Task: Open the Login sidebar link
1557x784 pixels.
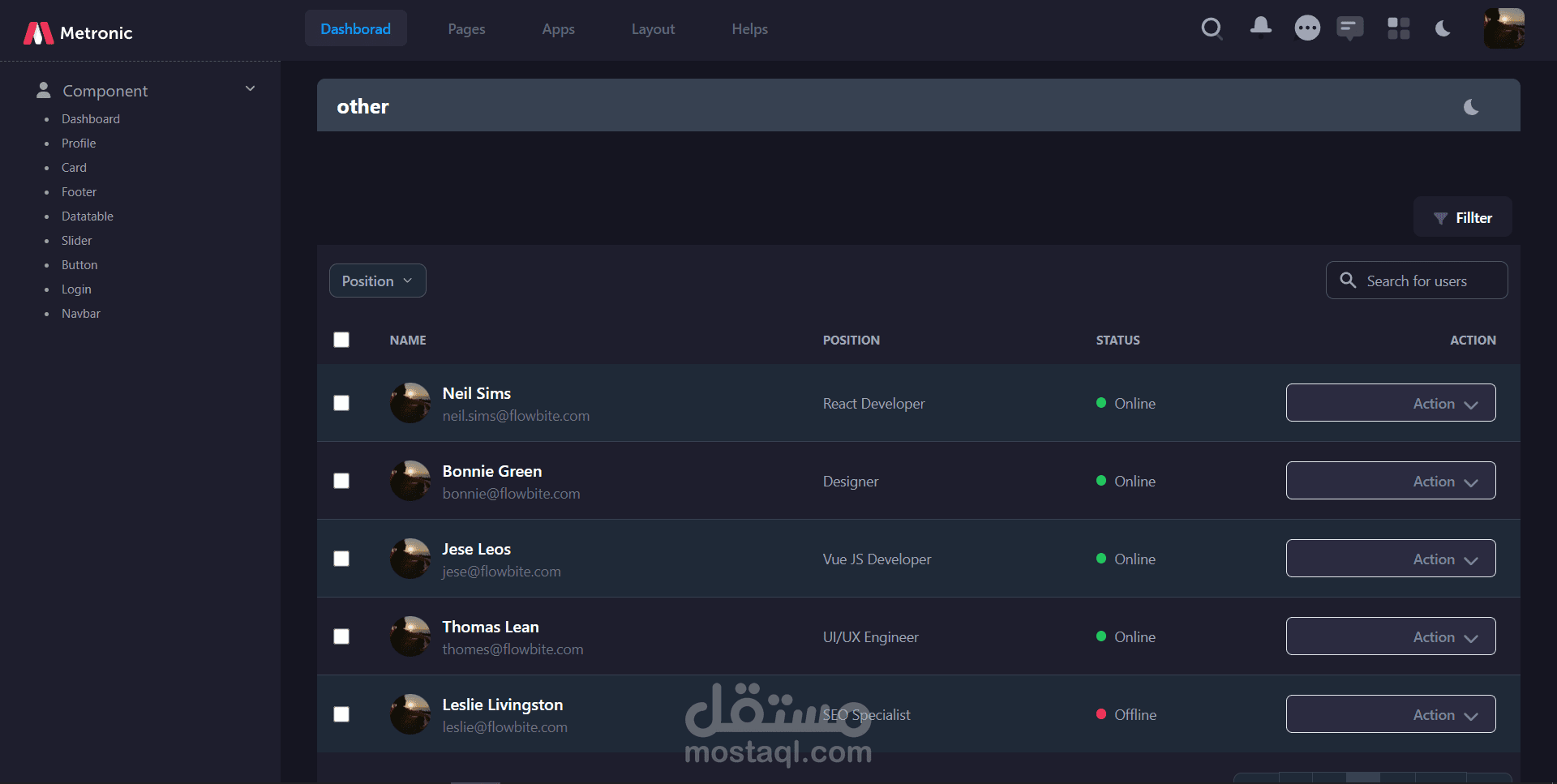Action: coord(76,289)
